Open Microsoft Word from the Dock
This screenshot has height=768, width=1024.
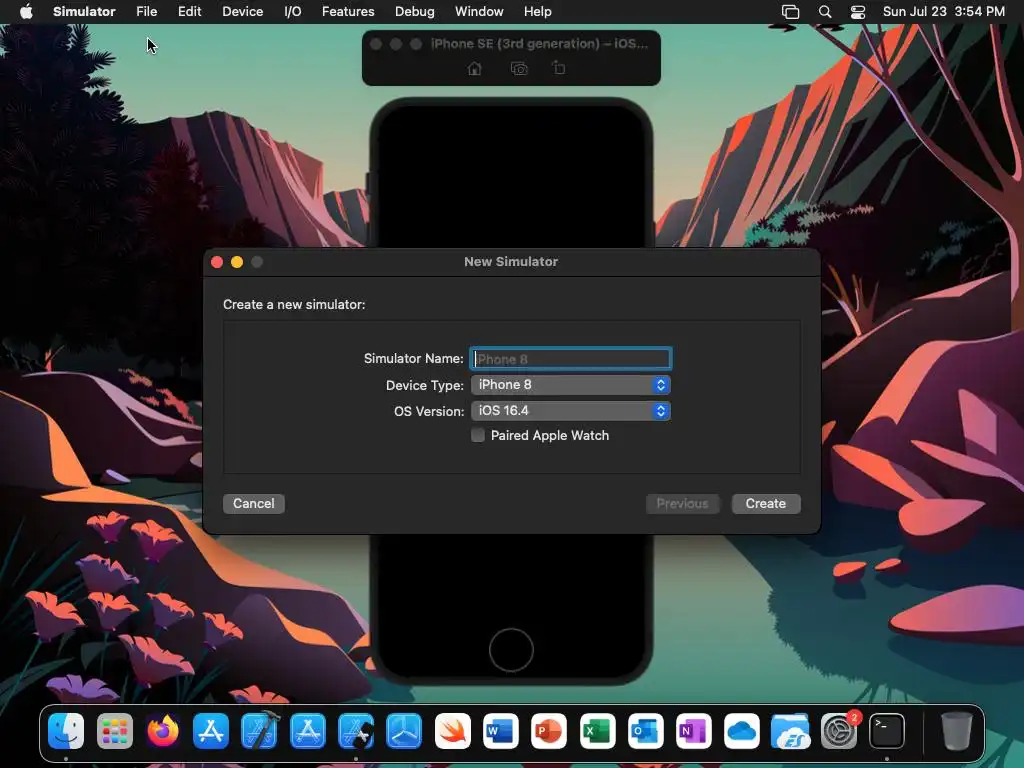[x=501, y=730]
